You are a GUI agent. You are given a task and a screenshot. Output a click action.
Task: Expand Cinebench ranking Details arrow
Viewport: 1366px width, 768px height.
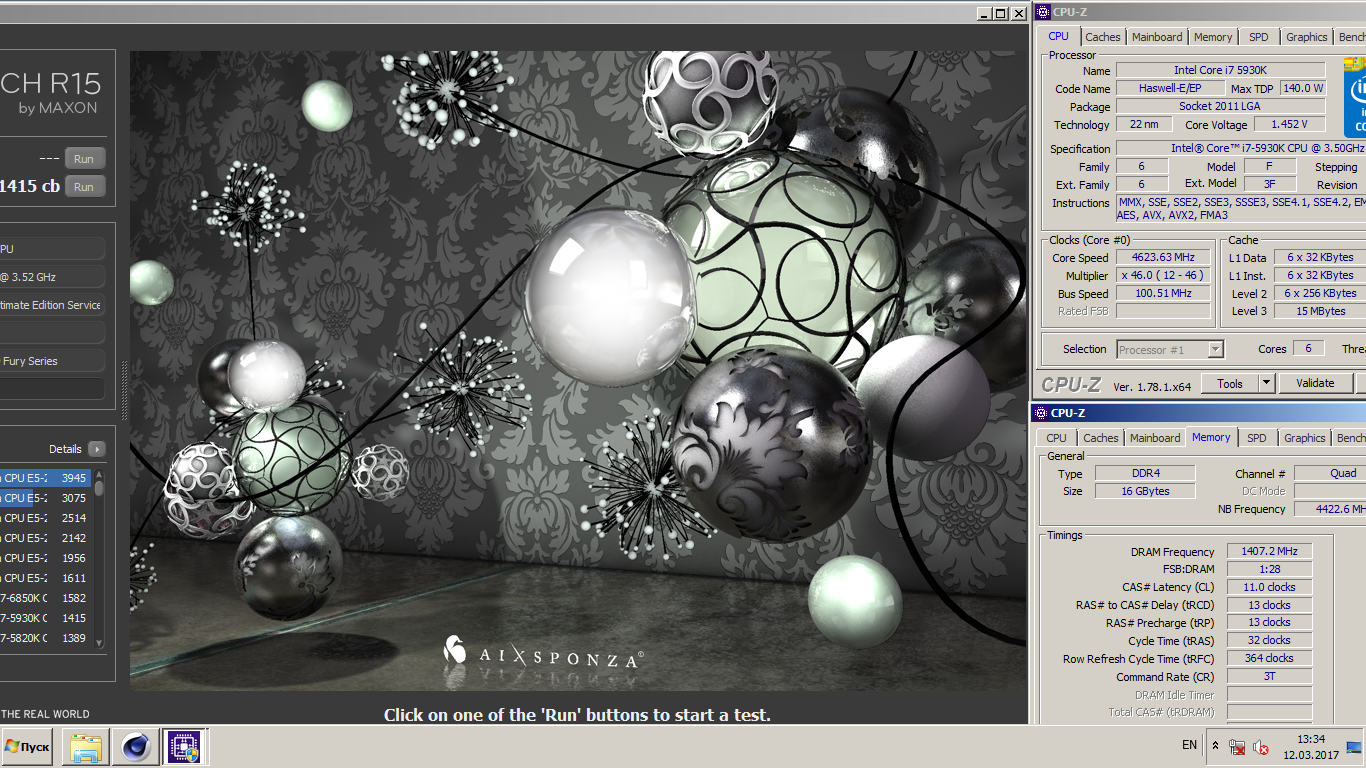96,449
